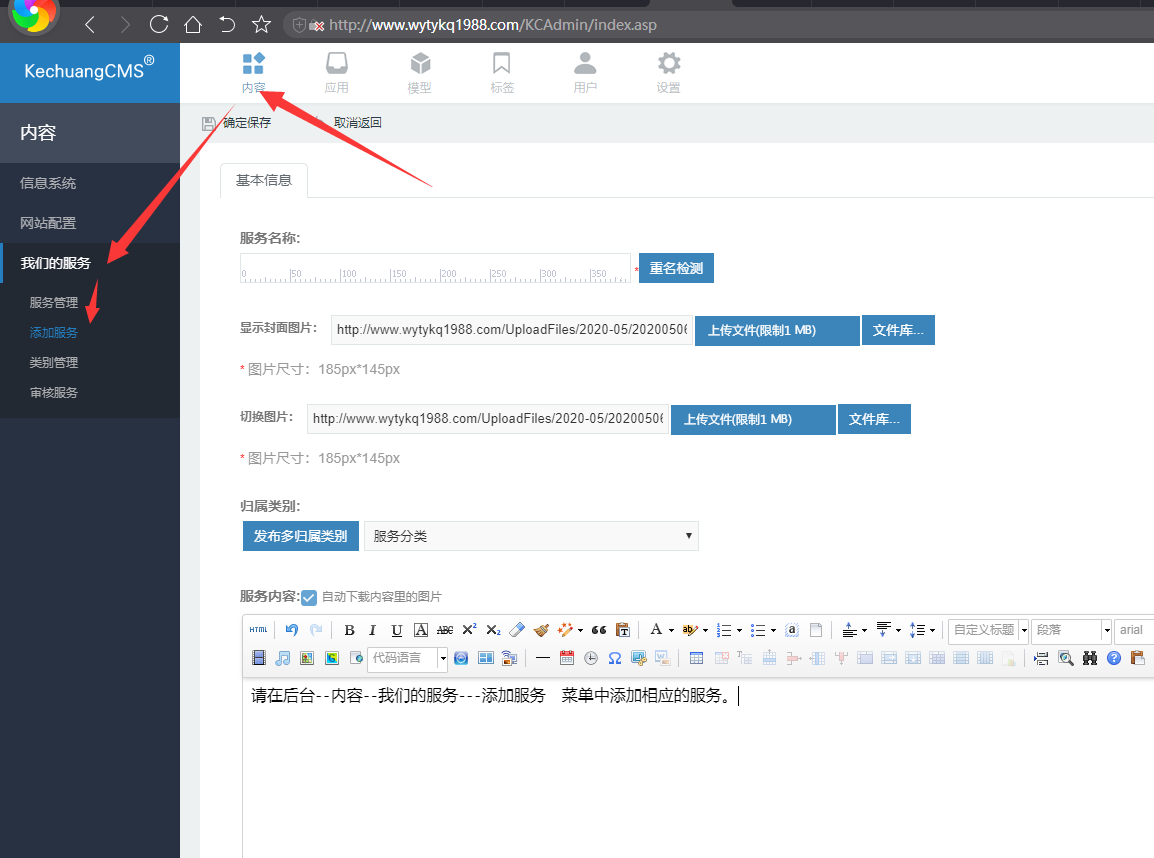Click the 服务名称 input field

coord(435,268)
